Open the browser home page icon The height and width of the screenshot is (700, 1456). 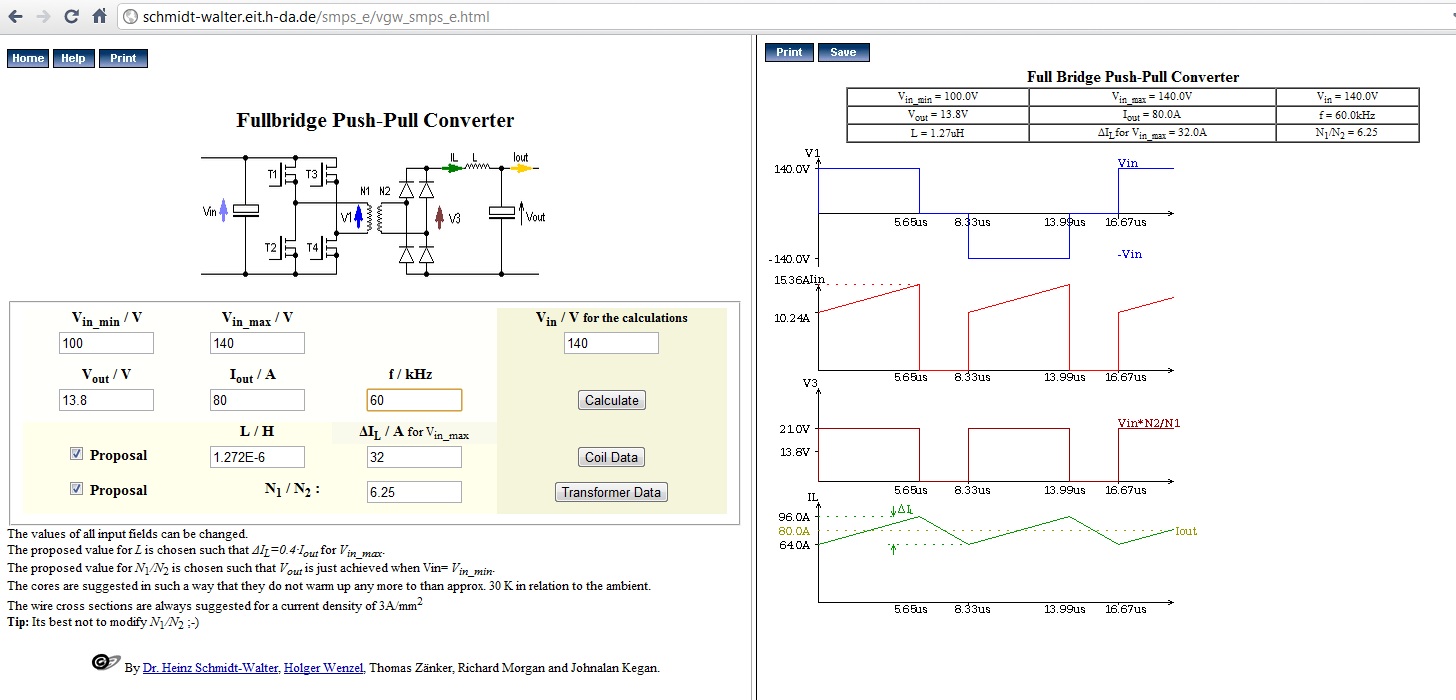tap(99, 17)
